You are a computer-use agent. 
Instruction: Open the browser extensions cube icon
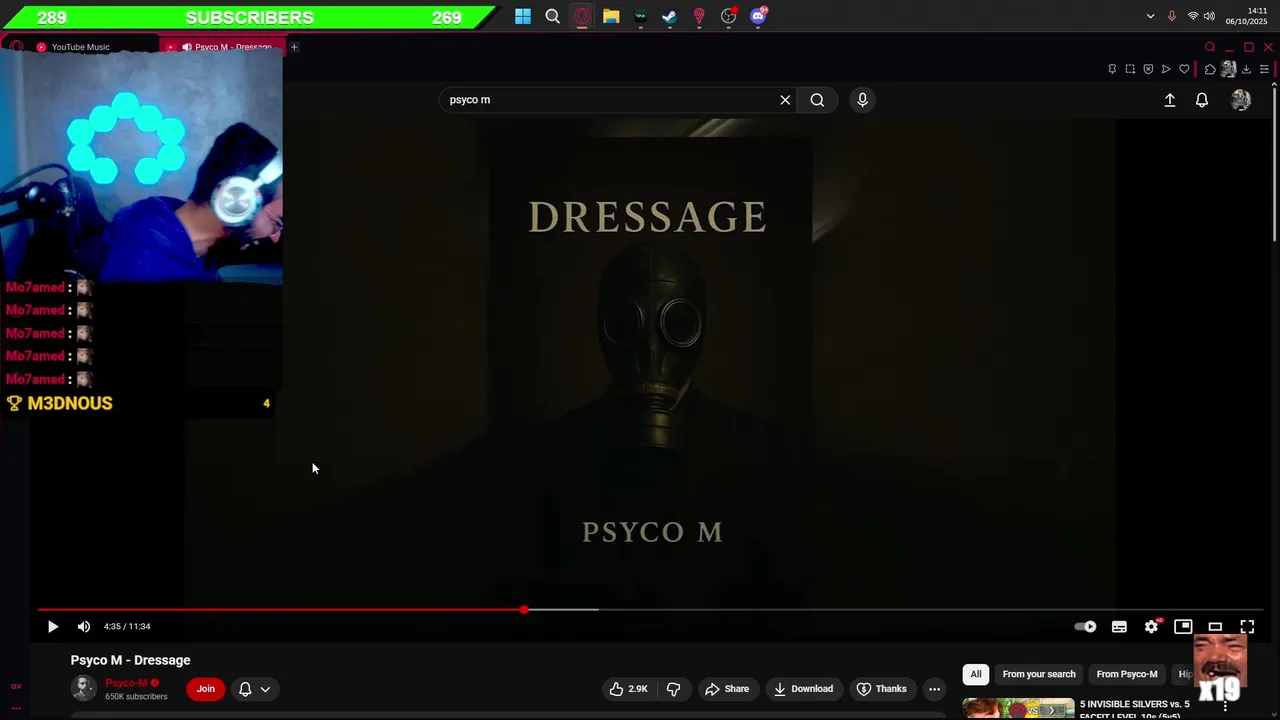(1210, 69)
